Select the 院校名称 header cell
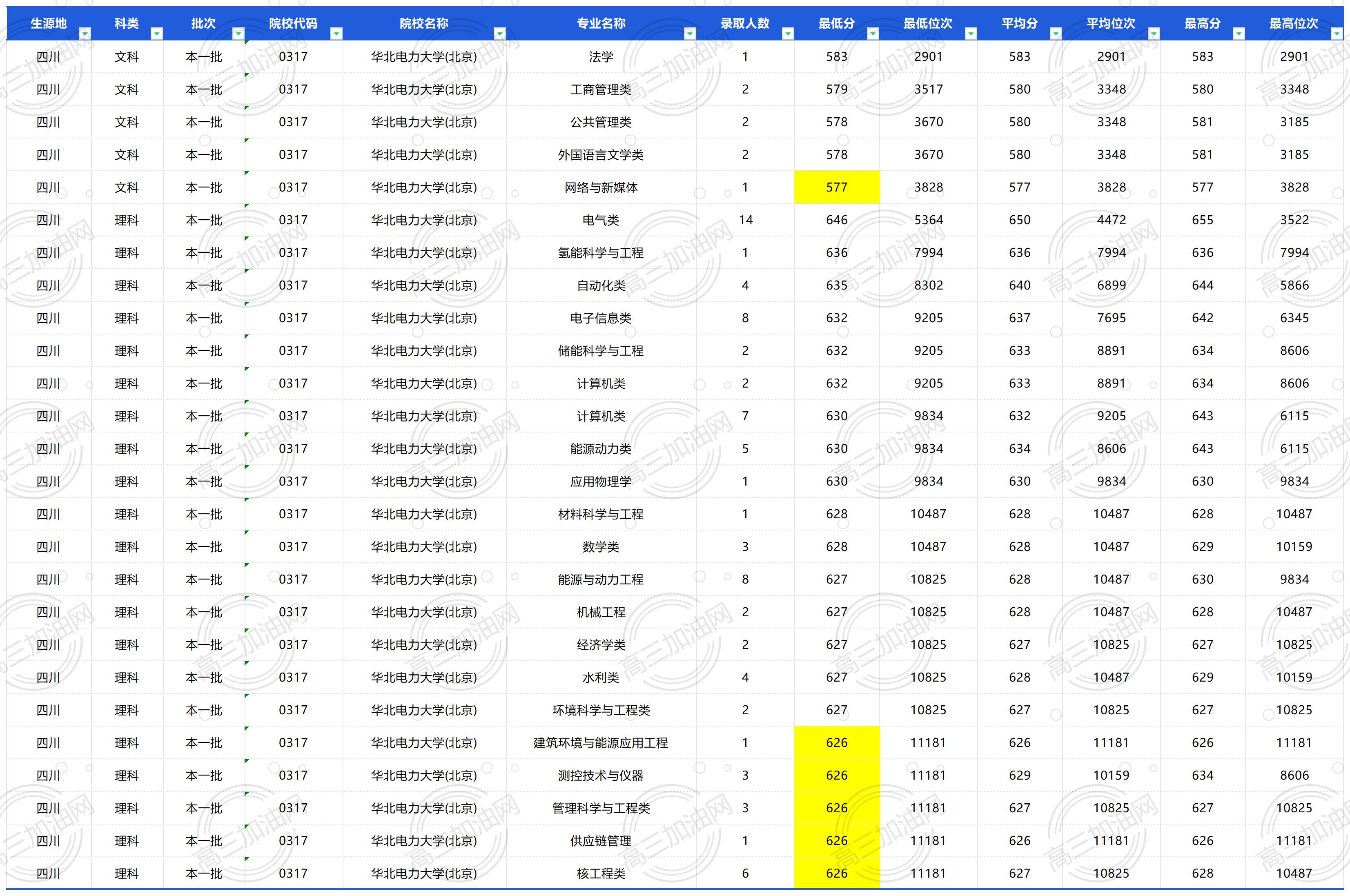This screenshot has height=896, width=1350. pyautogui.click(x=425, y=23)
